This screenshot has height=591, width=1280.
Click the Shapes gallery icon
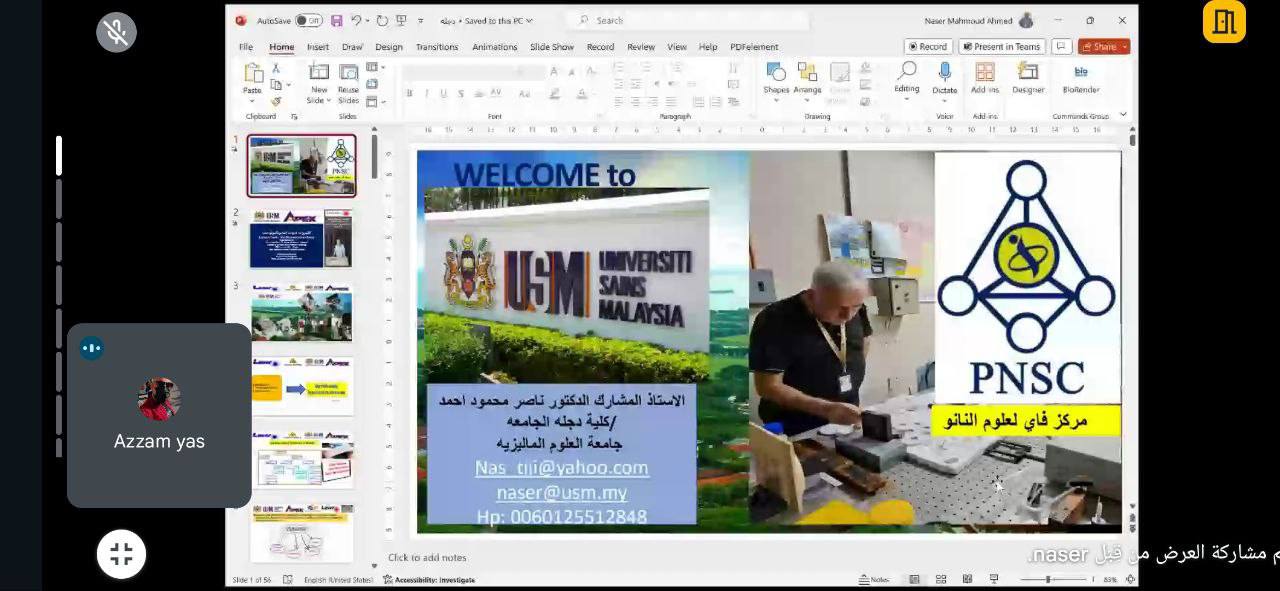pyautogui.click(x=776, y=72)
